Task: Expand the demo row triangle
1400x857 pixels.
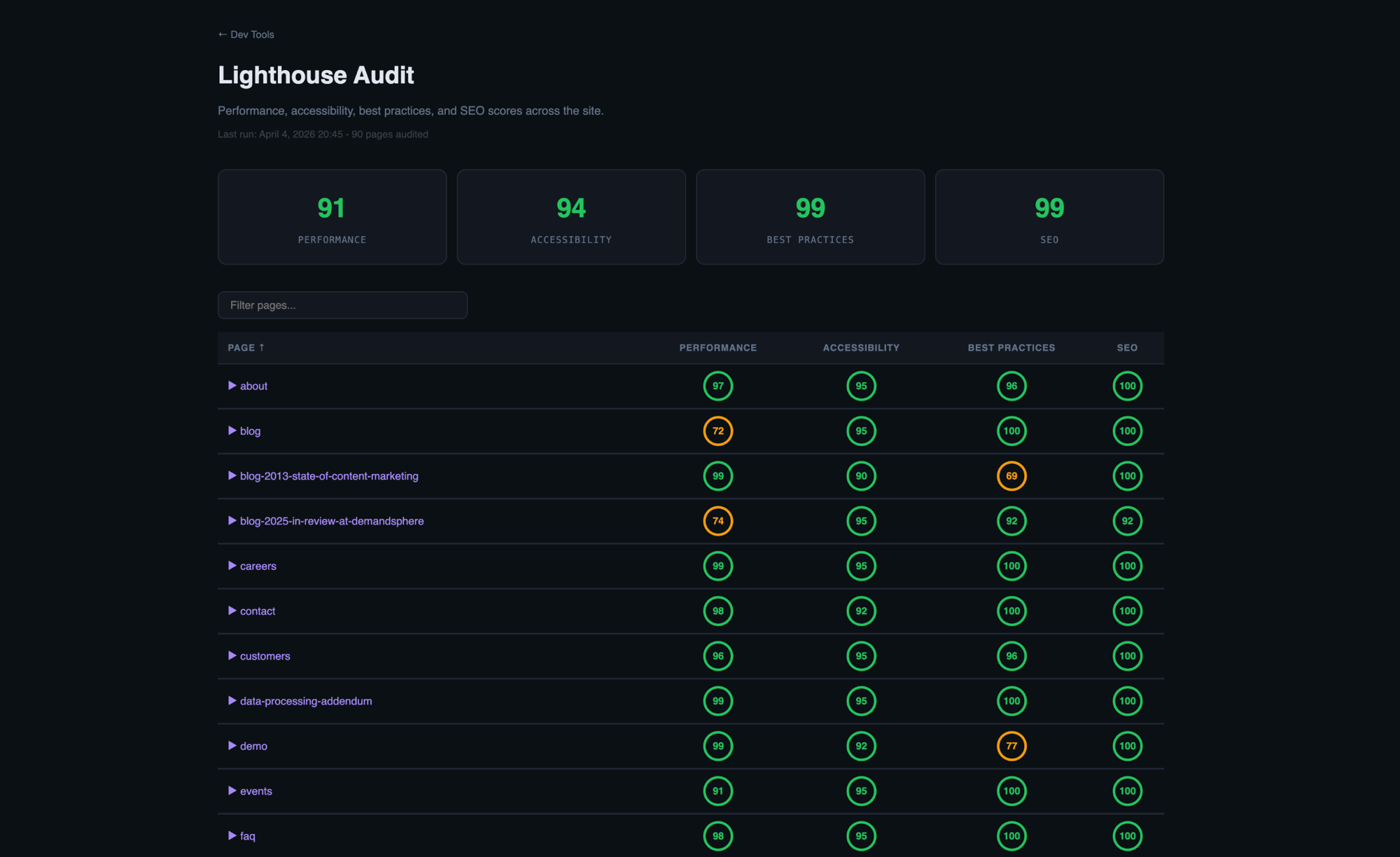Action: coord(232,746)
